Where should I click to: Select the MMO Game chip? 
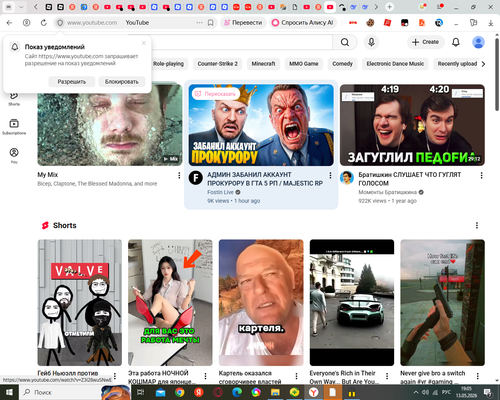coord(304,64)
